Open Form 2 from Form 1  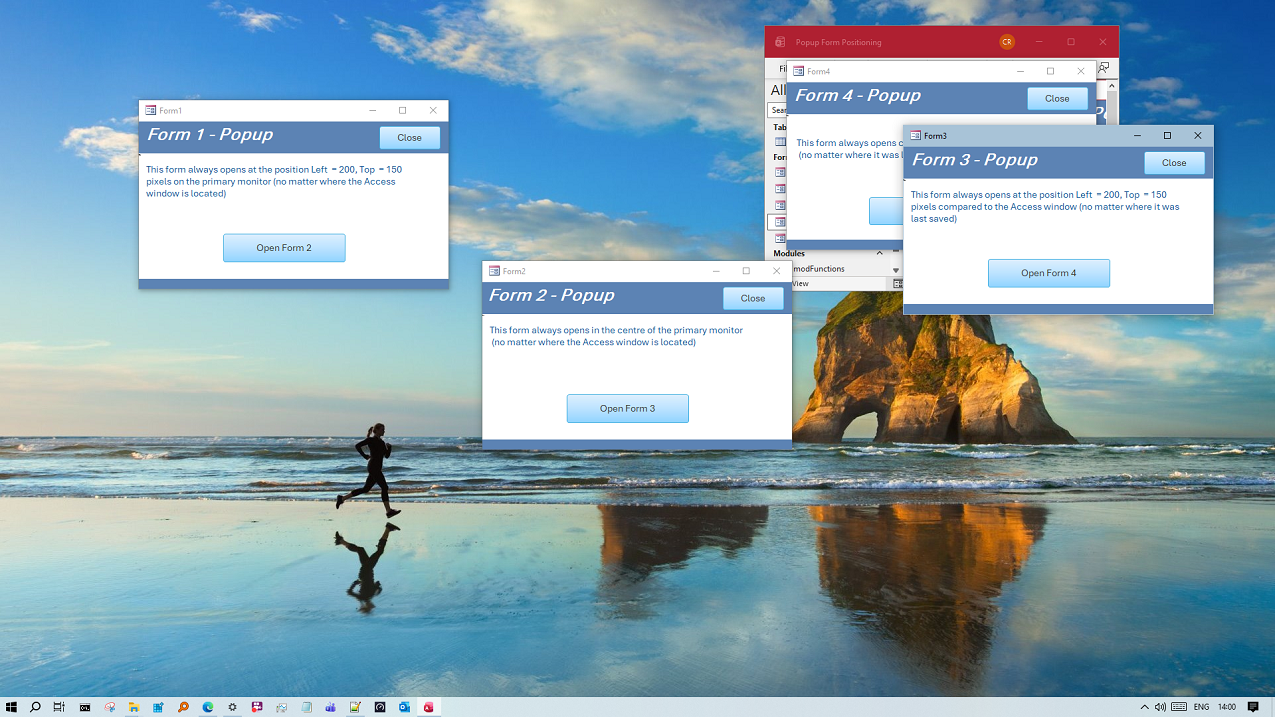(x=284, y=248)
